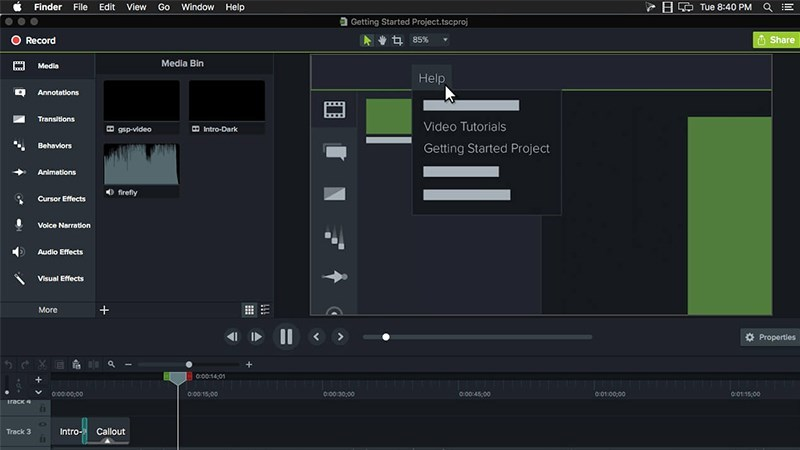Select gsp-video thumbnail in Media Bin

coord(141,101)
